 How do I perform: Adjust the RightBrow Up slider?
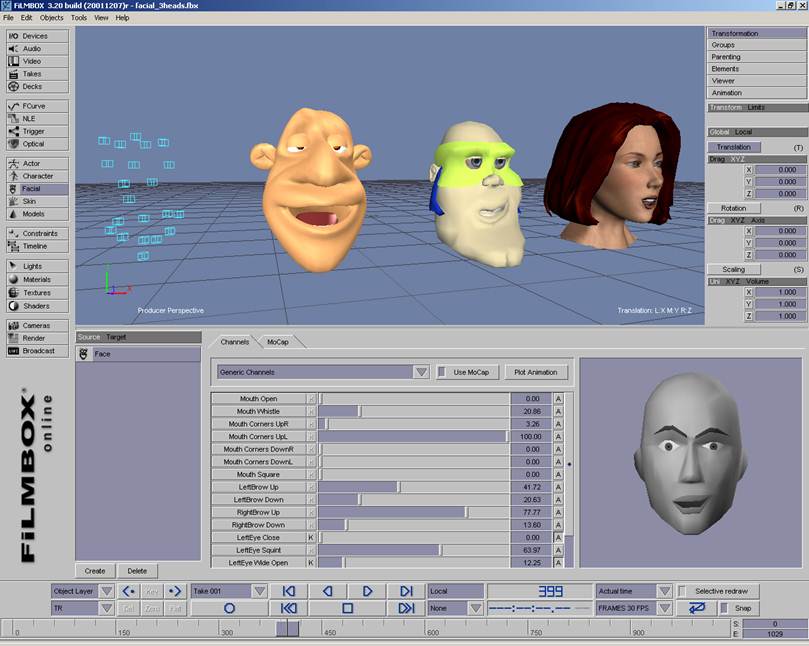414,512
